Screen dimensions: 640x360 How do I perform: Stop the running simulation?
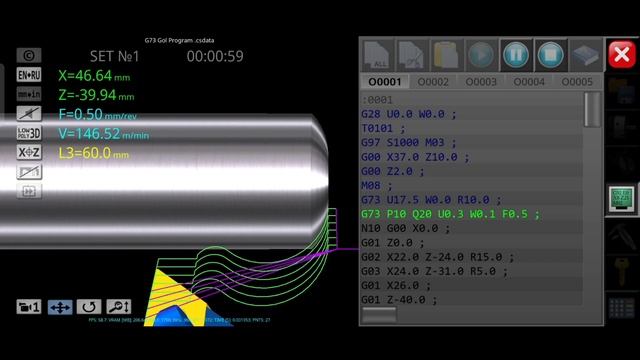click(550, 55)
